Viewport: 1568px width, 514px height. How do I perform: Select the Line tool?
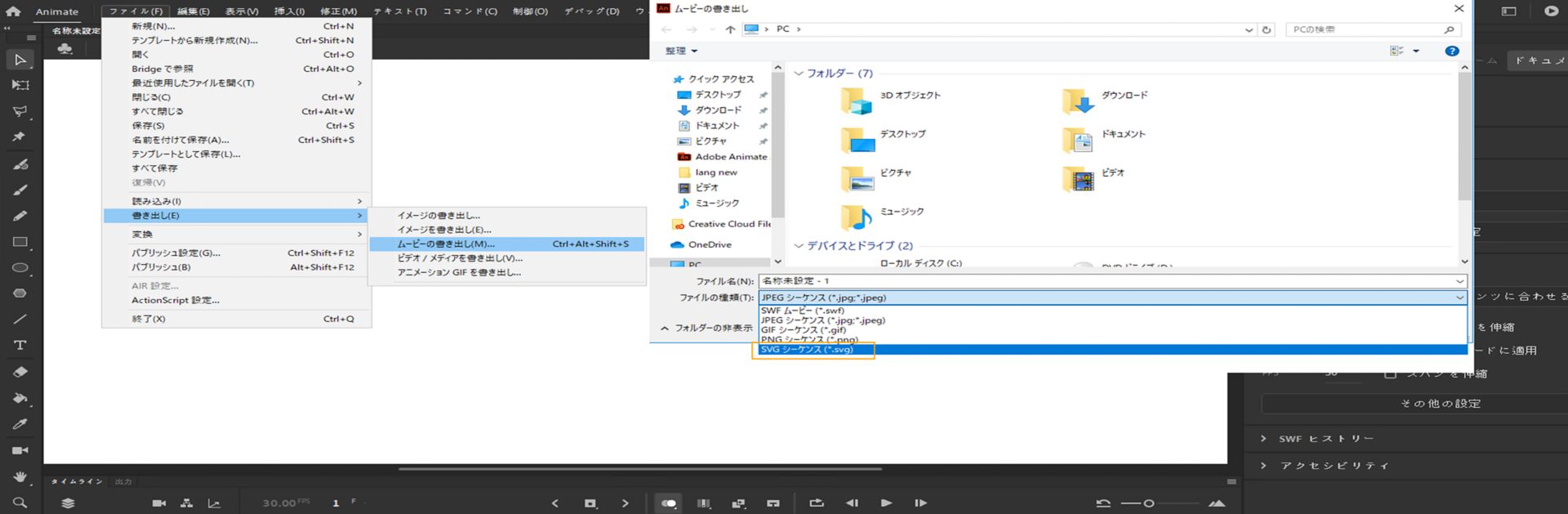point(20,320)
